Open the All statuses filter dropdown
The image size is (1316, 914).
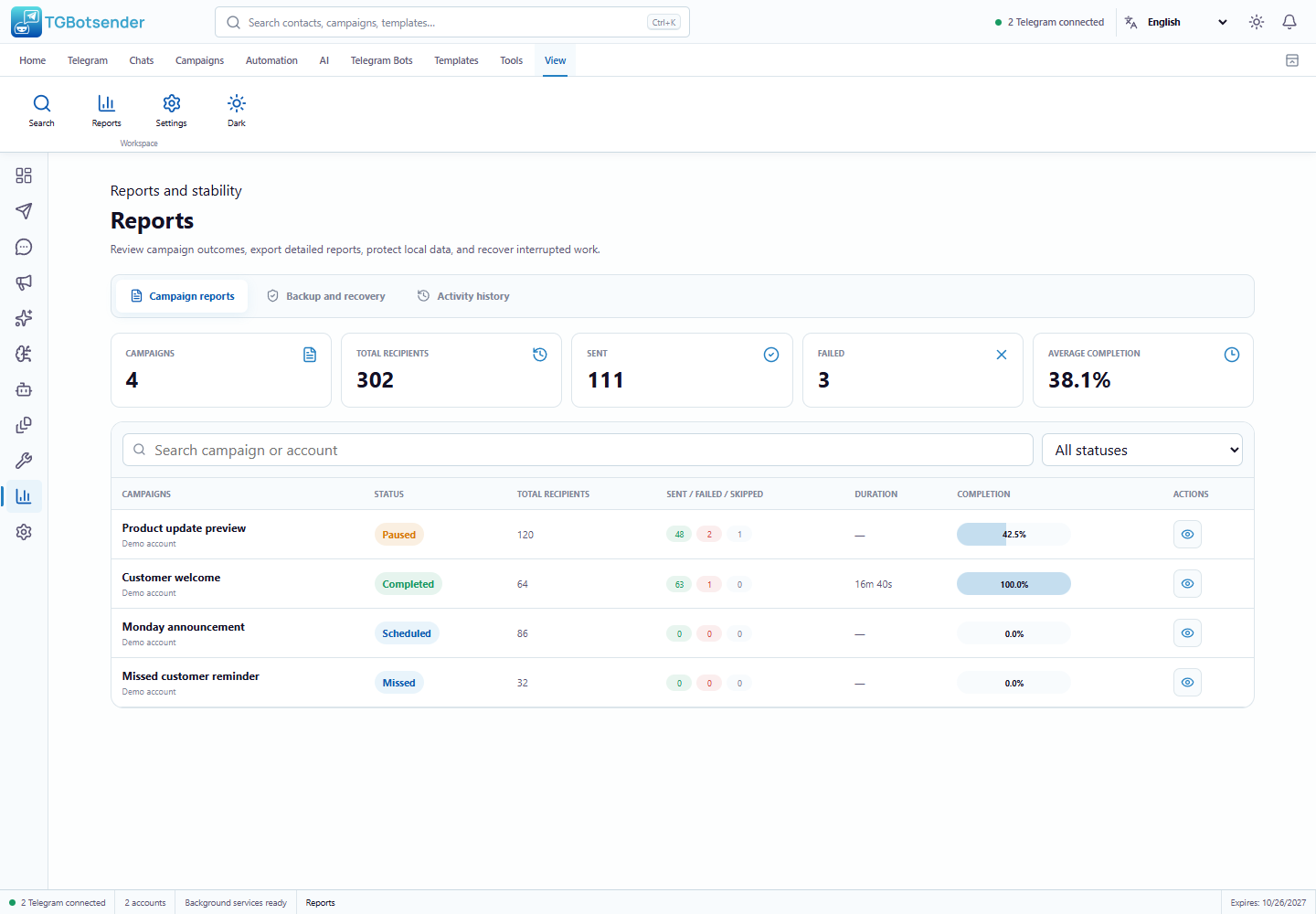[x=1142, y=450]
